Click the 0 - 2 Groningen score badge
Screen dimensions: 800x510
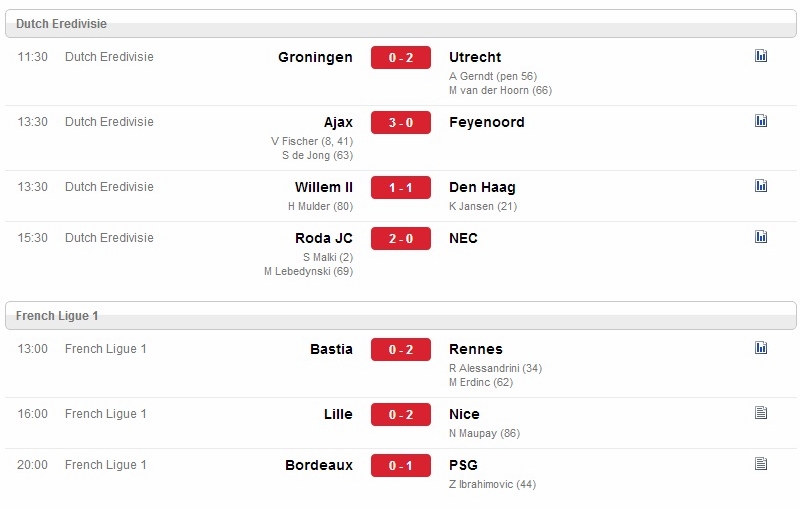point(401,58)
